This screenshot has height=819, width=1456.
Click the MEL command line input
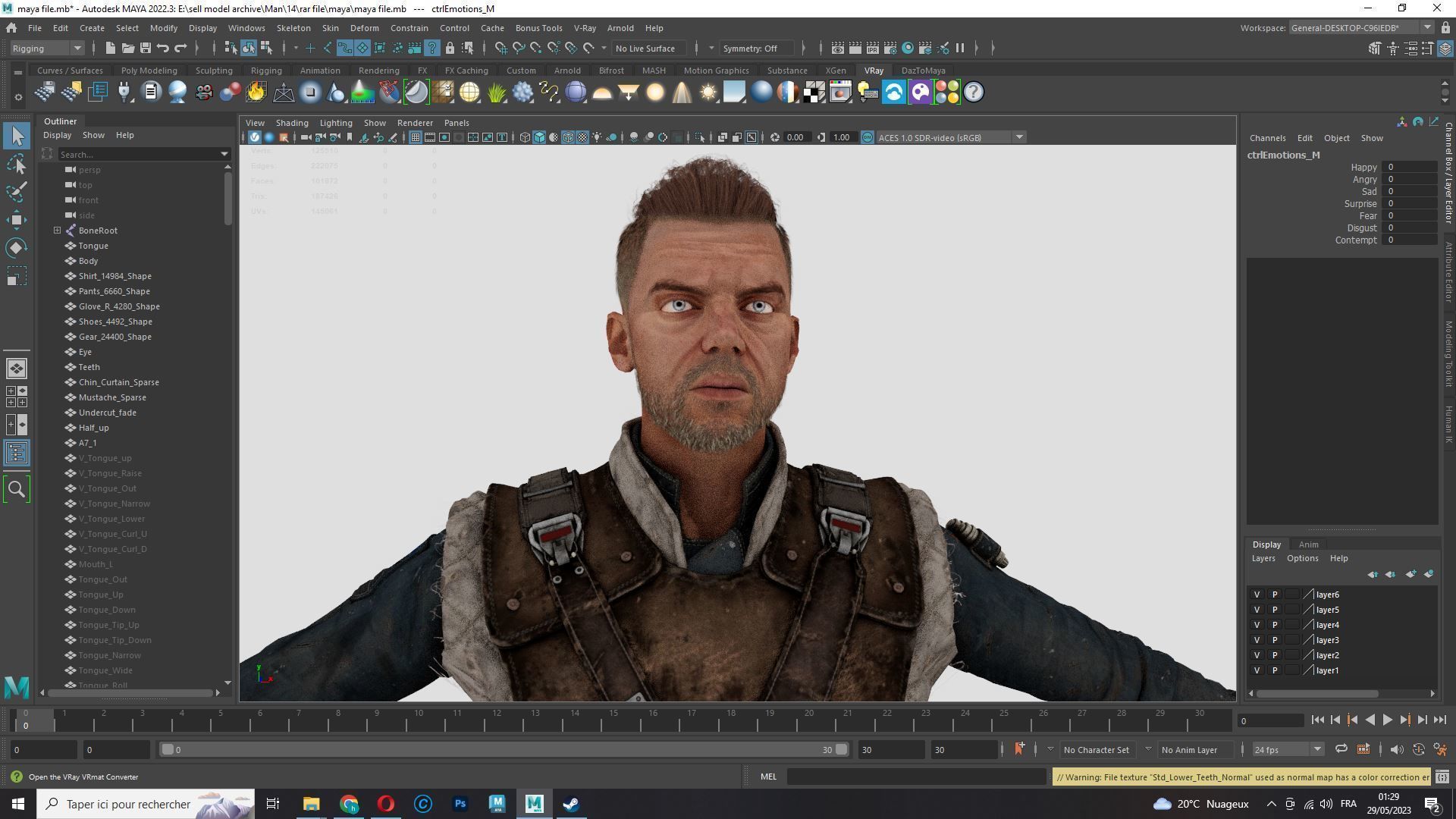(916, 777)
